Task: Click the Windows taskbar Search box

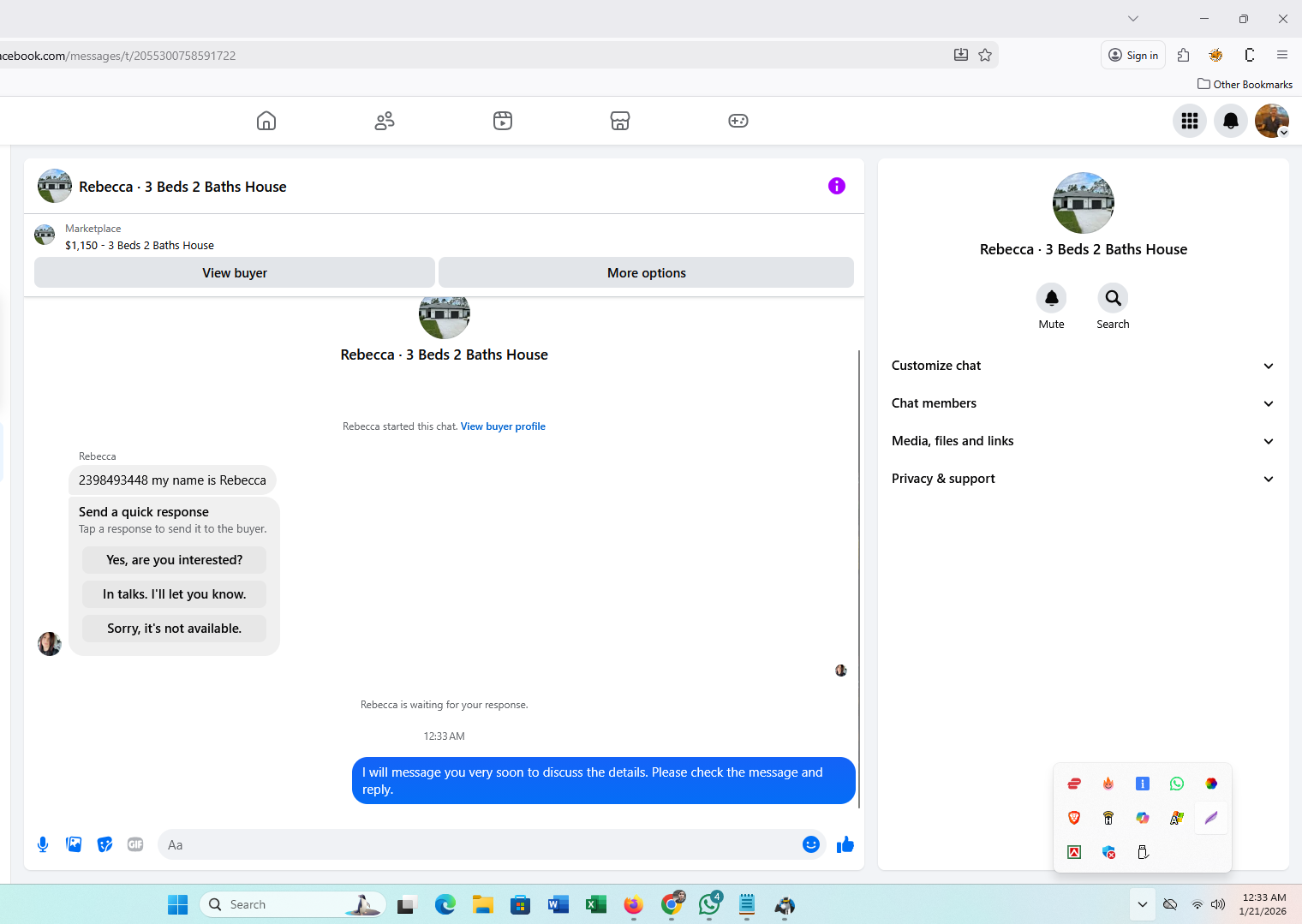Action: point(293,904)
